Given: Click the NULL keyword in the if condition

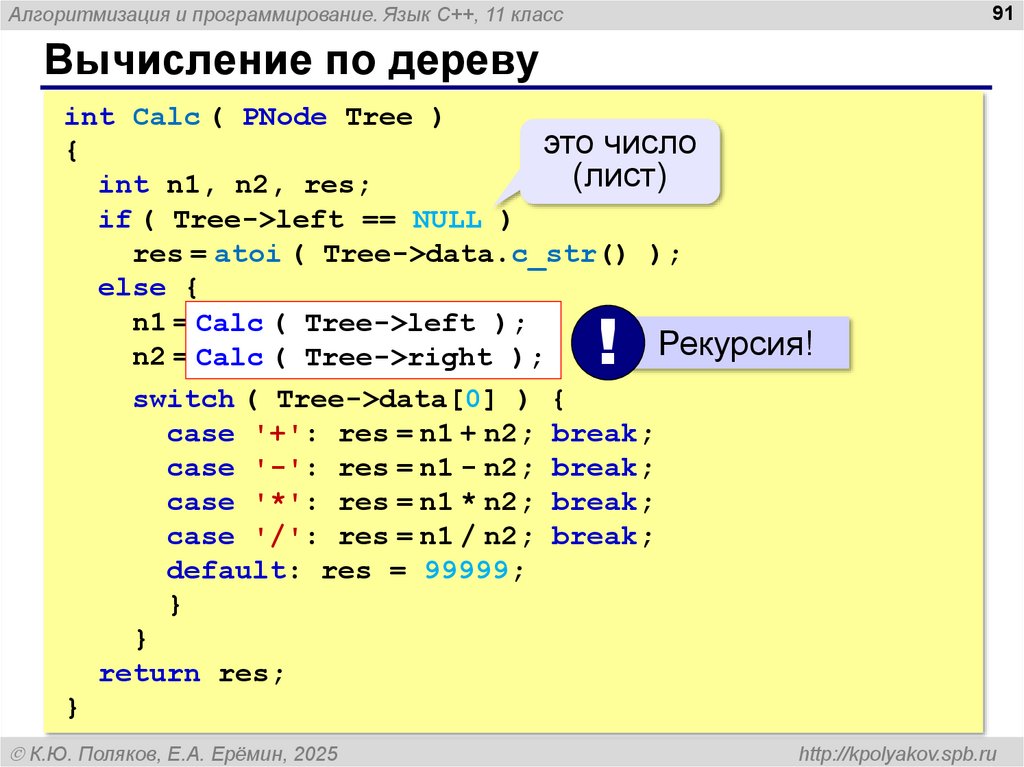Looking at the screenshot, I should (446, 220).
